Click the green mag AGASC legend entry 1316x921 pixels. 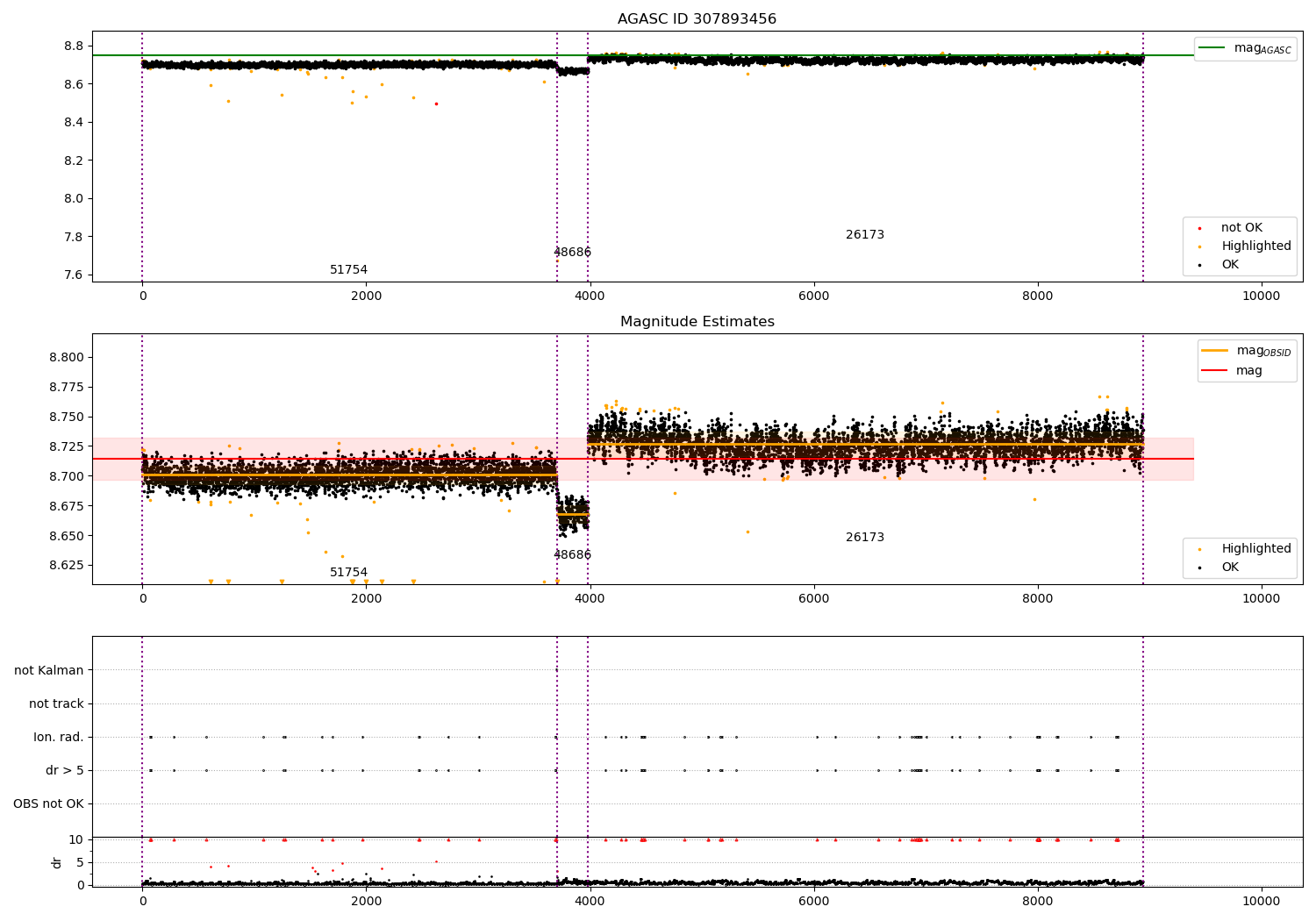(x=1245, y=48)
